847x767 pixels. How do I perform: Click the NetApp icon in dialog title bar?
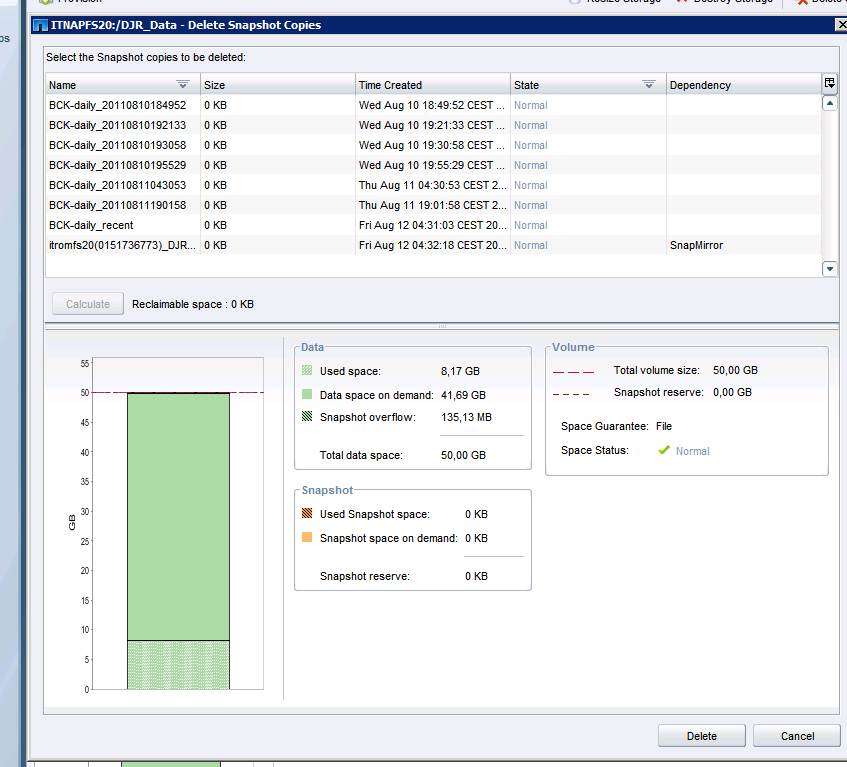[x=40, y=25]
